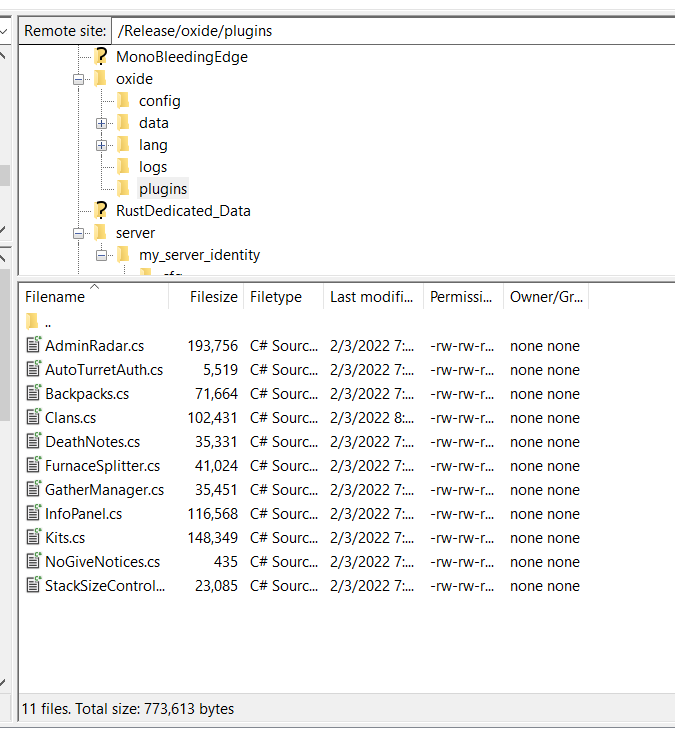Click the logs folder icon in tree
The image size is (675, 730).
[123, 167]
